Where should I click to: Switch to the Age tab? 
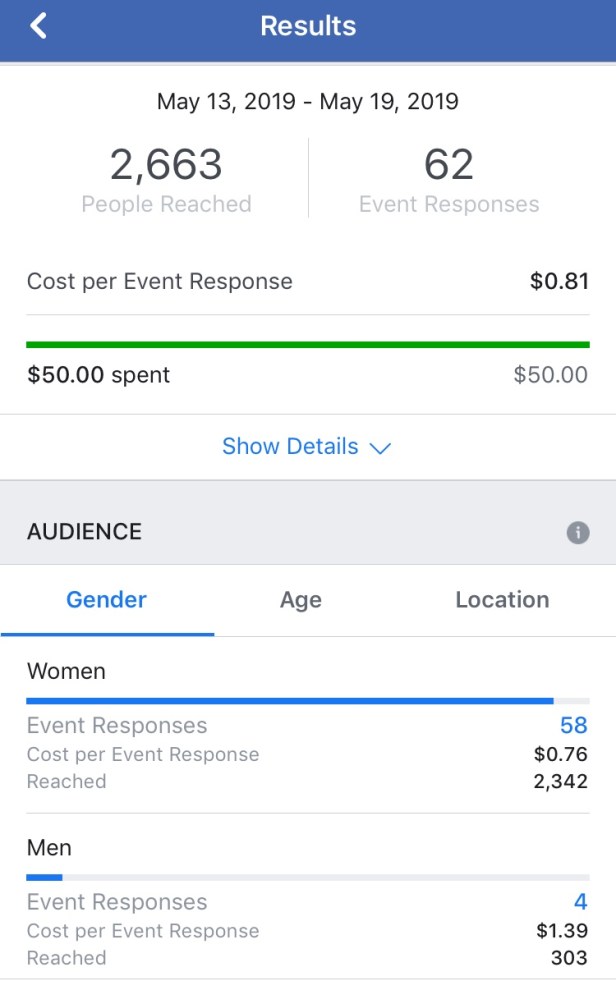301,600
